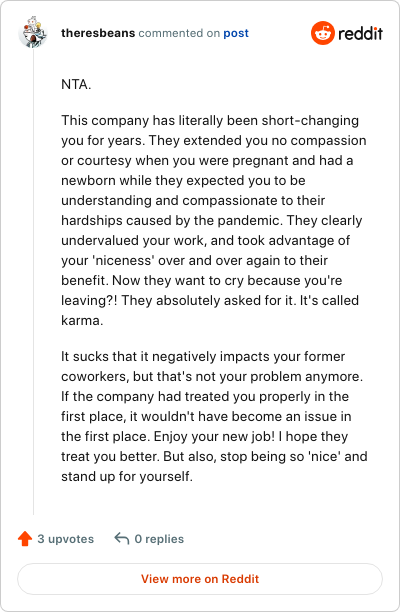Open "View more on Reddit" button
The height and width of the screenshot is (612, 400).
[200, 579]
